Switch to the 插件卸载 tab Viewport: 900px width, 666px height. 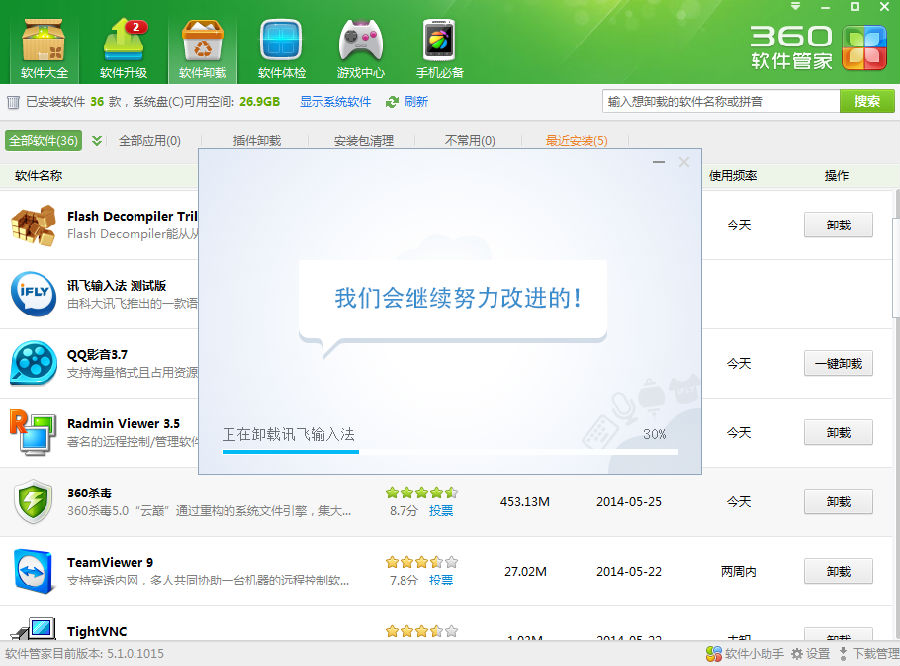click(x=257, y=141)
